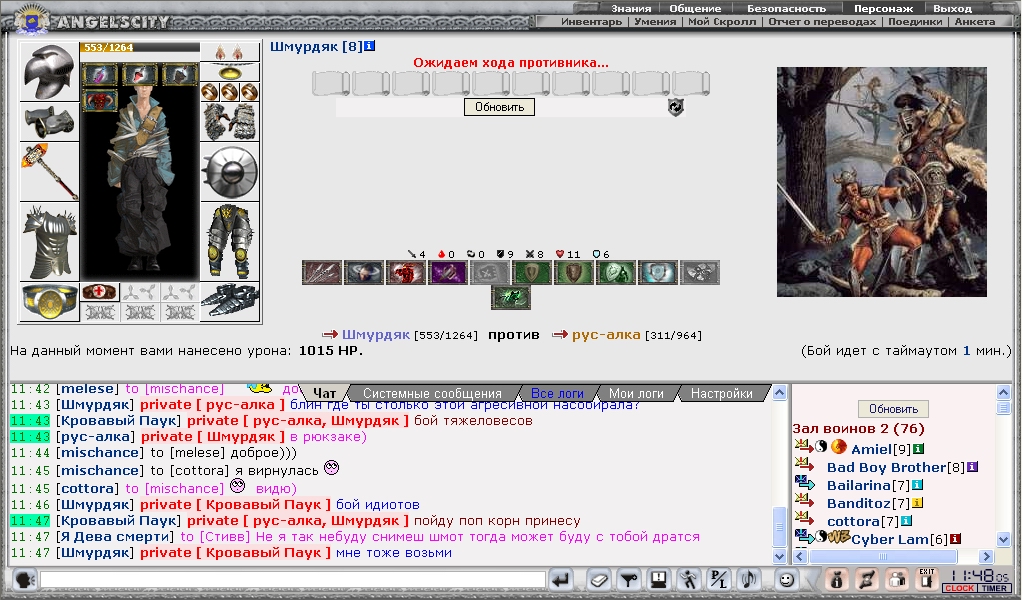Toggle the CLOCK display mode
Viewport: 1023px width, 600px height.
click(959, 588)
